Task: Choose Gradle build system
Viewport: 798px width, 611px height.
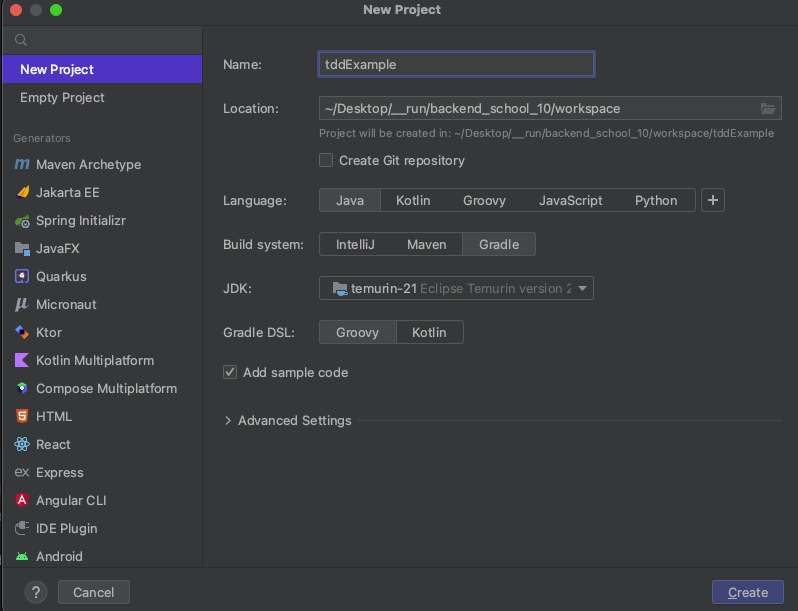Action: (x=499, y=244)
